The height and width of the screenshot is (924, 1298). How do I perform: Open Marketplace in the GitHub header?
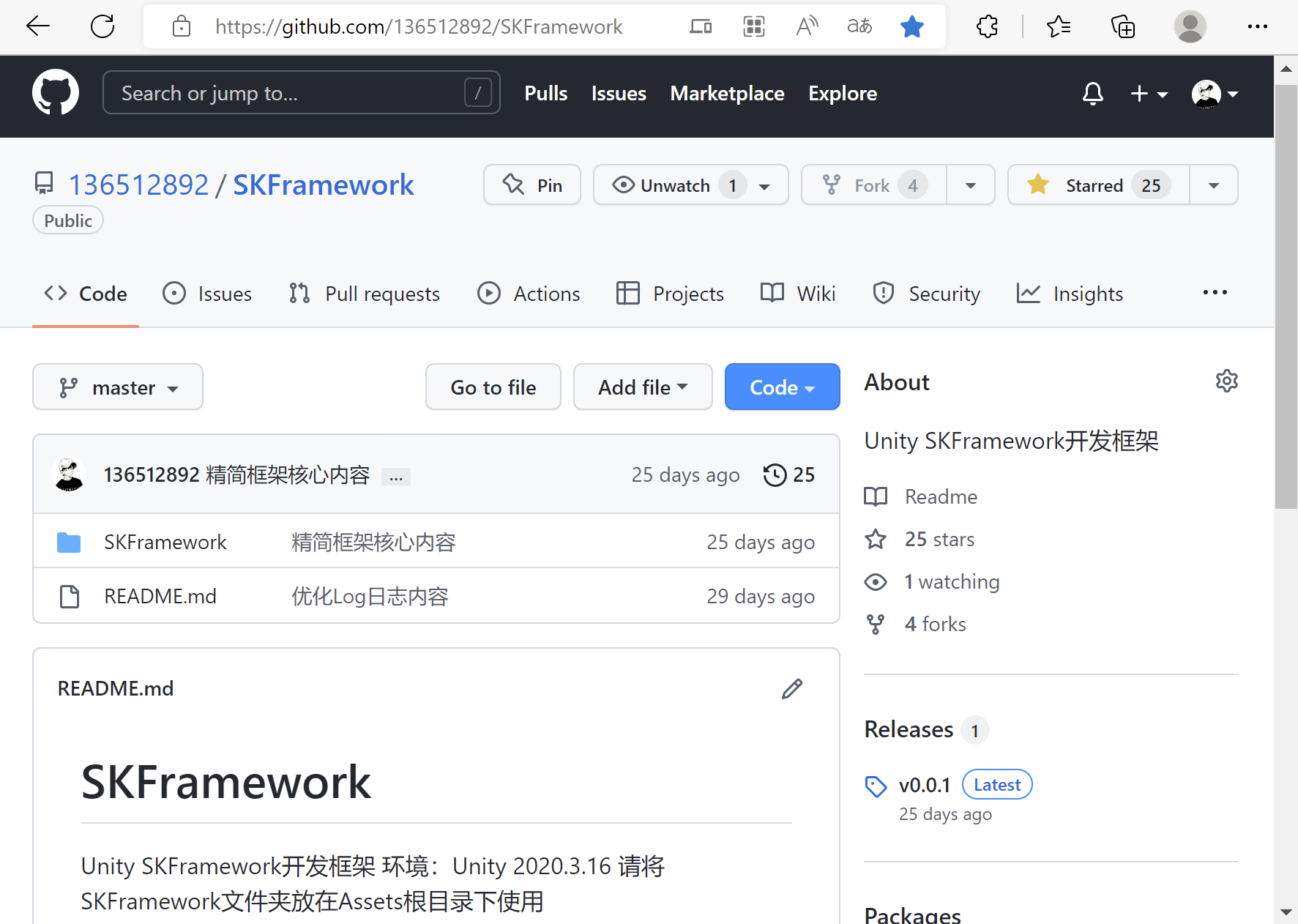727,94
